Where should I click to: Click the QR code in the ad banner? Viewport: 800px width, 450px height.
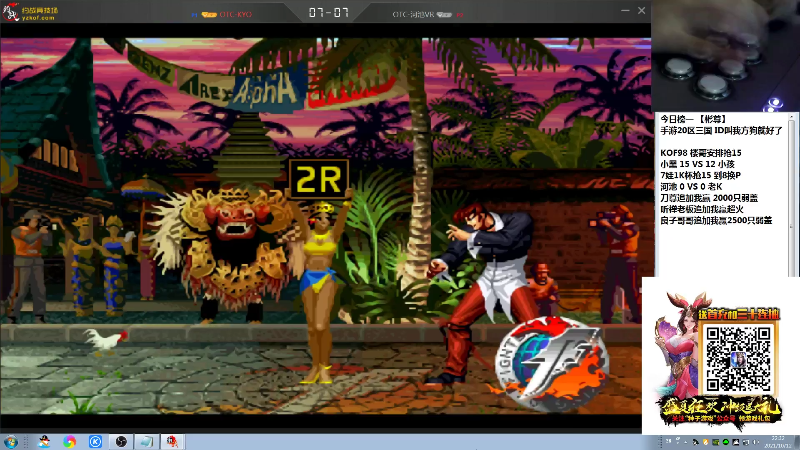pos(738,359)
